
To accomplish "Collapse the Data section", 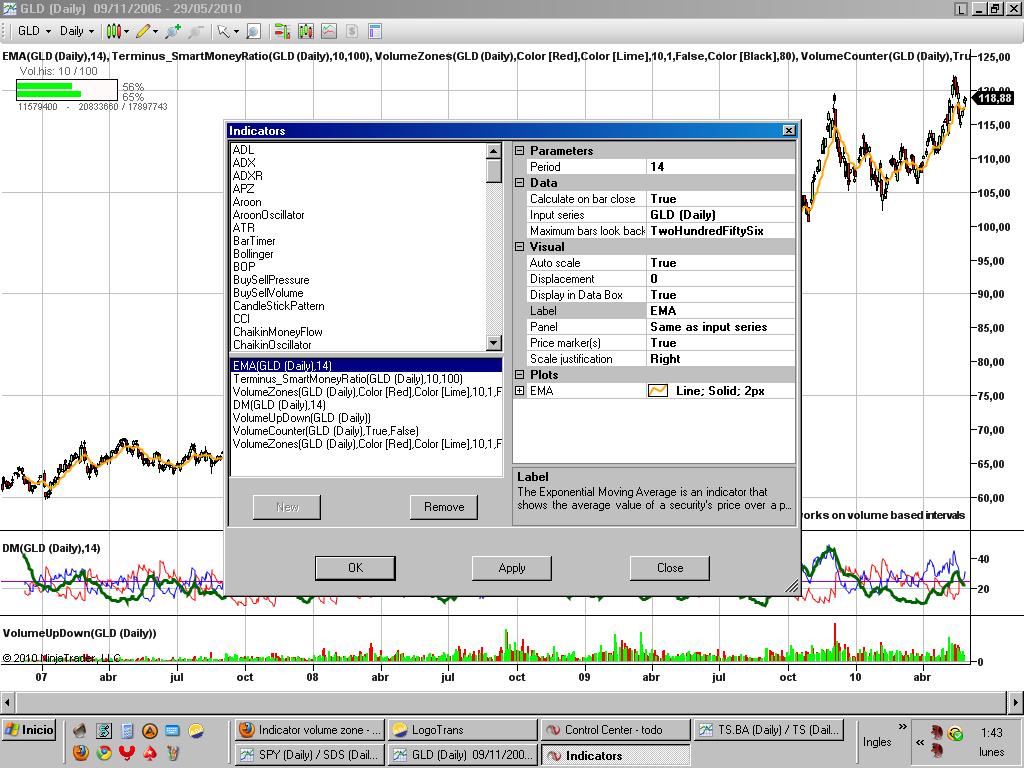I will click(x=520, y=183).
